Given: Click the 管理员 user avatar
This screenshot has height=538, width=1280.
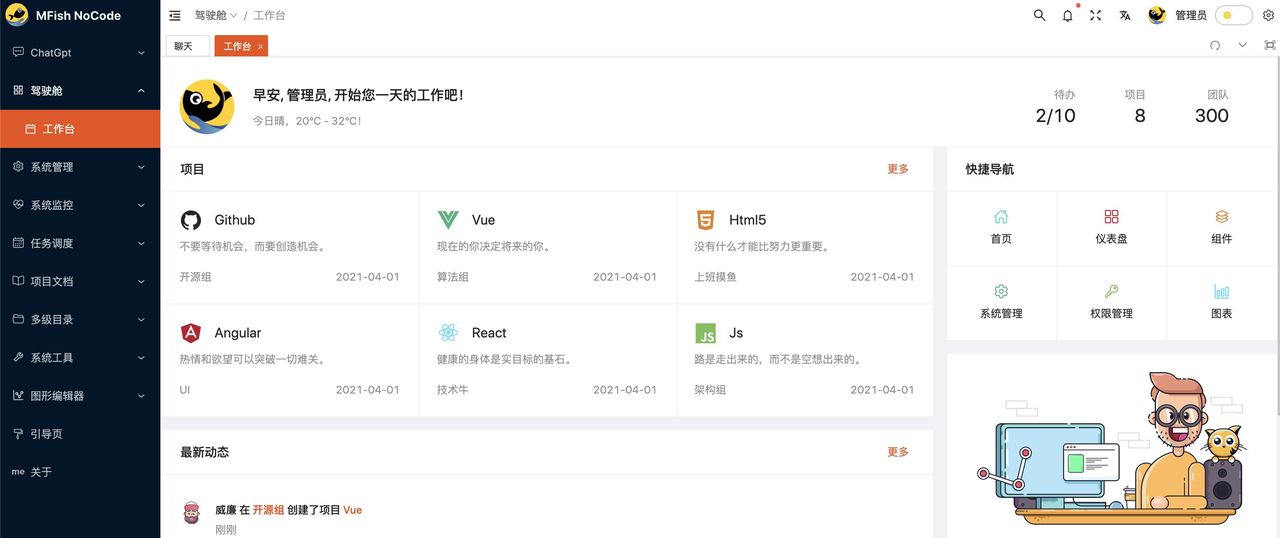Looking at the screenshot, I should click(1157, 15).
